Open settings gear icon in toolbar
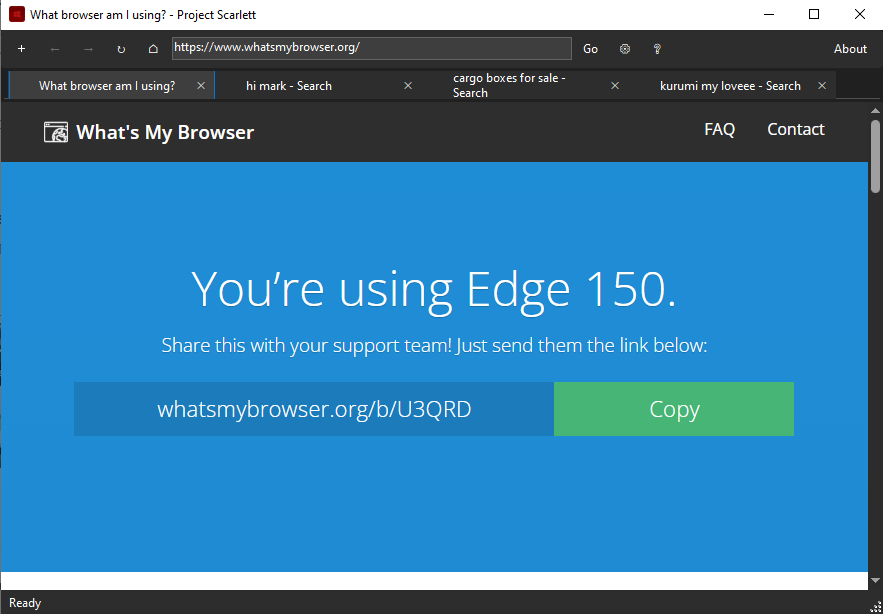 pyautogui.click(x=625, y=49)
